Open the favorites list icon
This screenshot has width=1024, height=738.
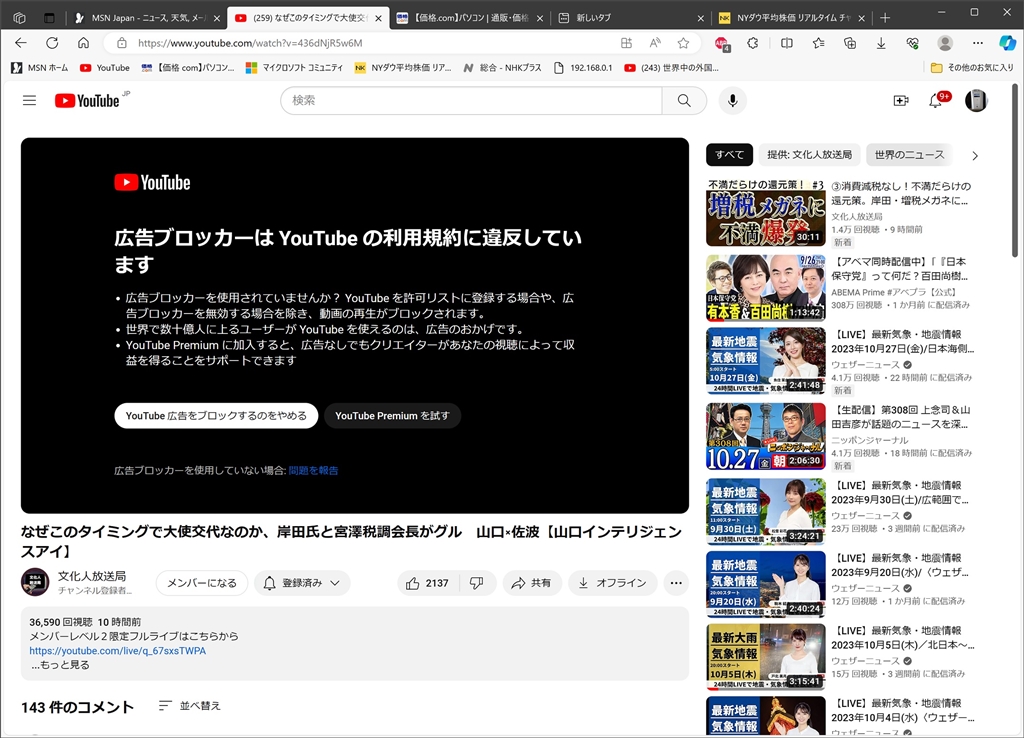point(818,43)
